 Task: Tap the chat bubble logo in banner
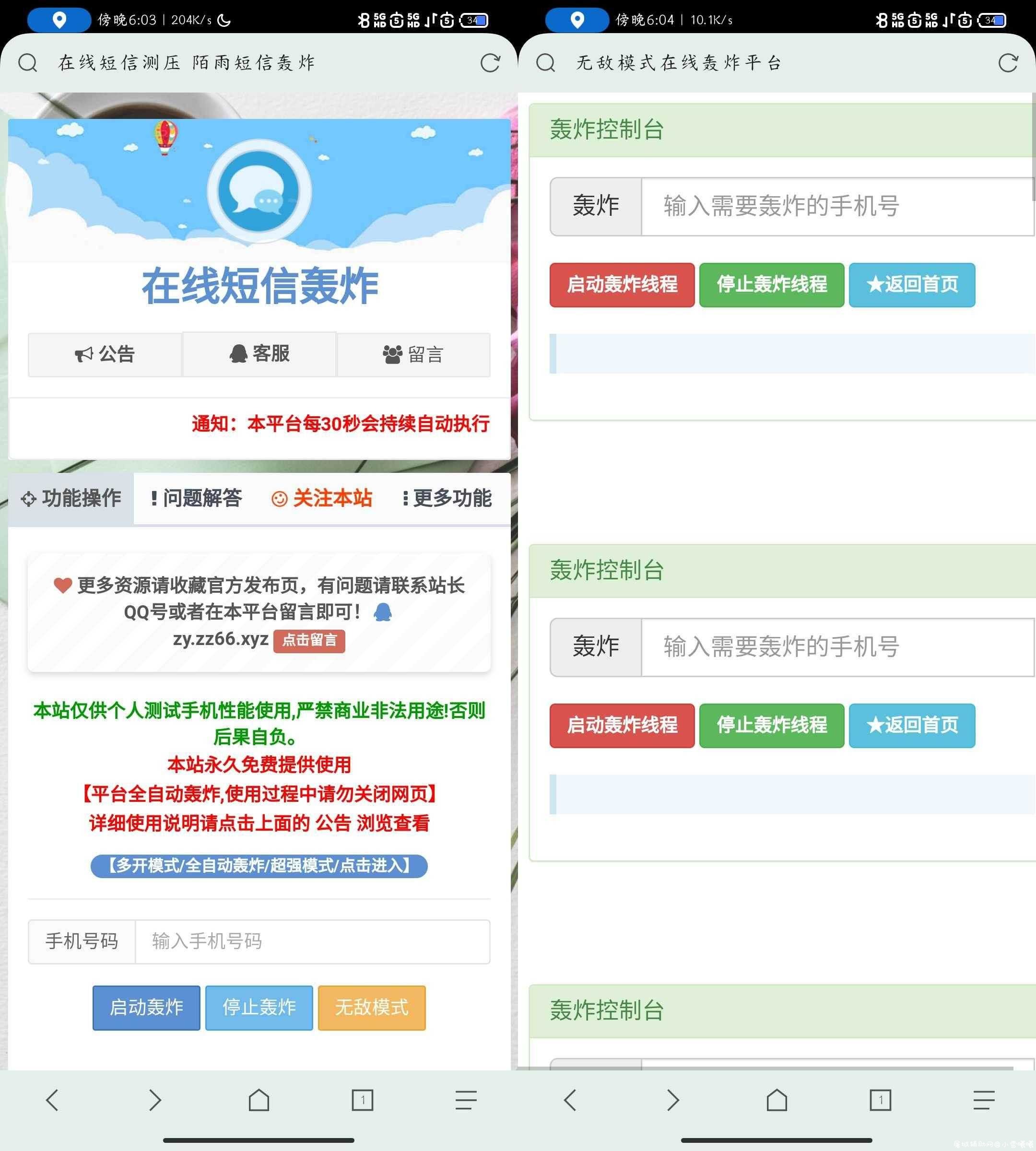[259, 192]
